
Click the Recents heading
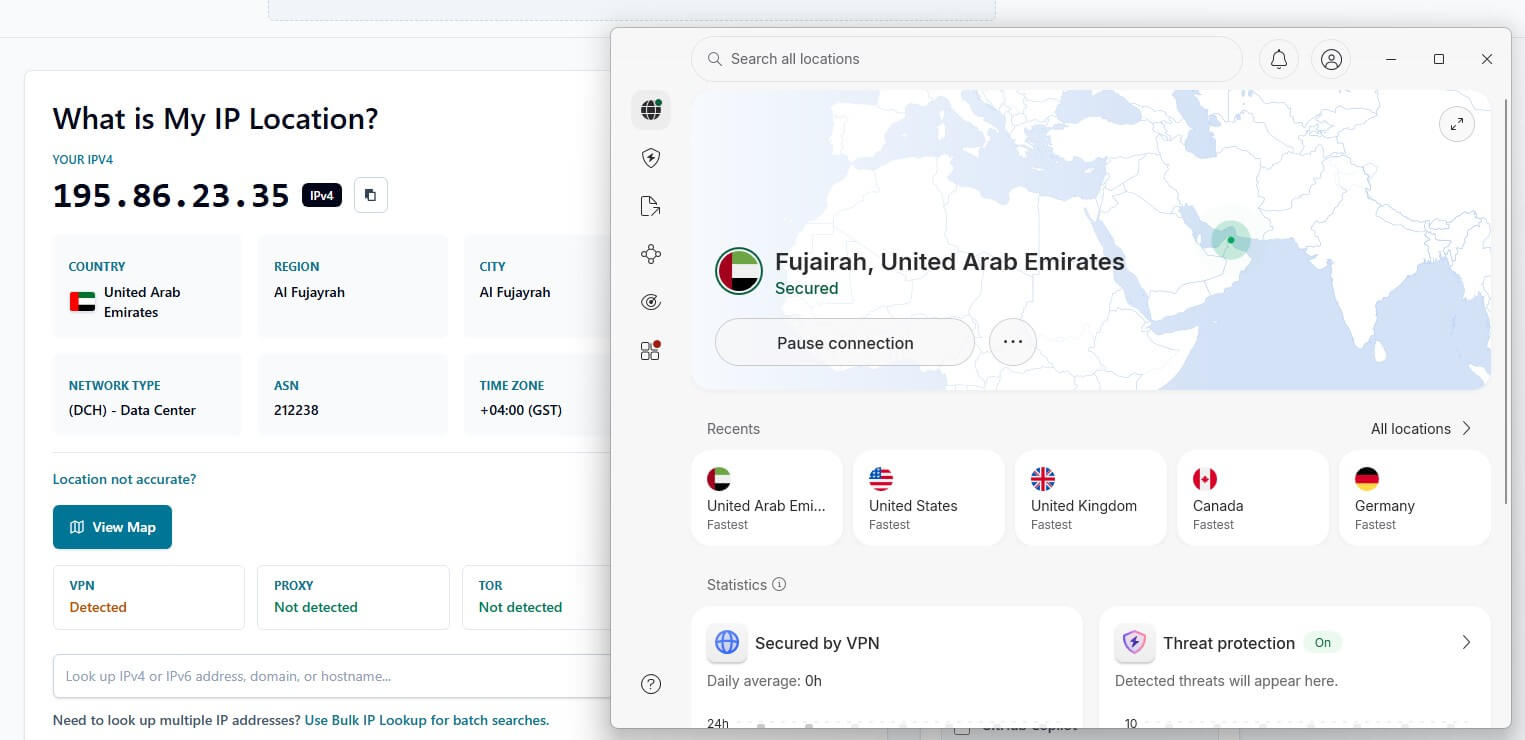733,429
